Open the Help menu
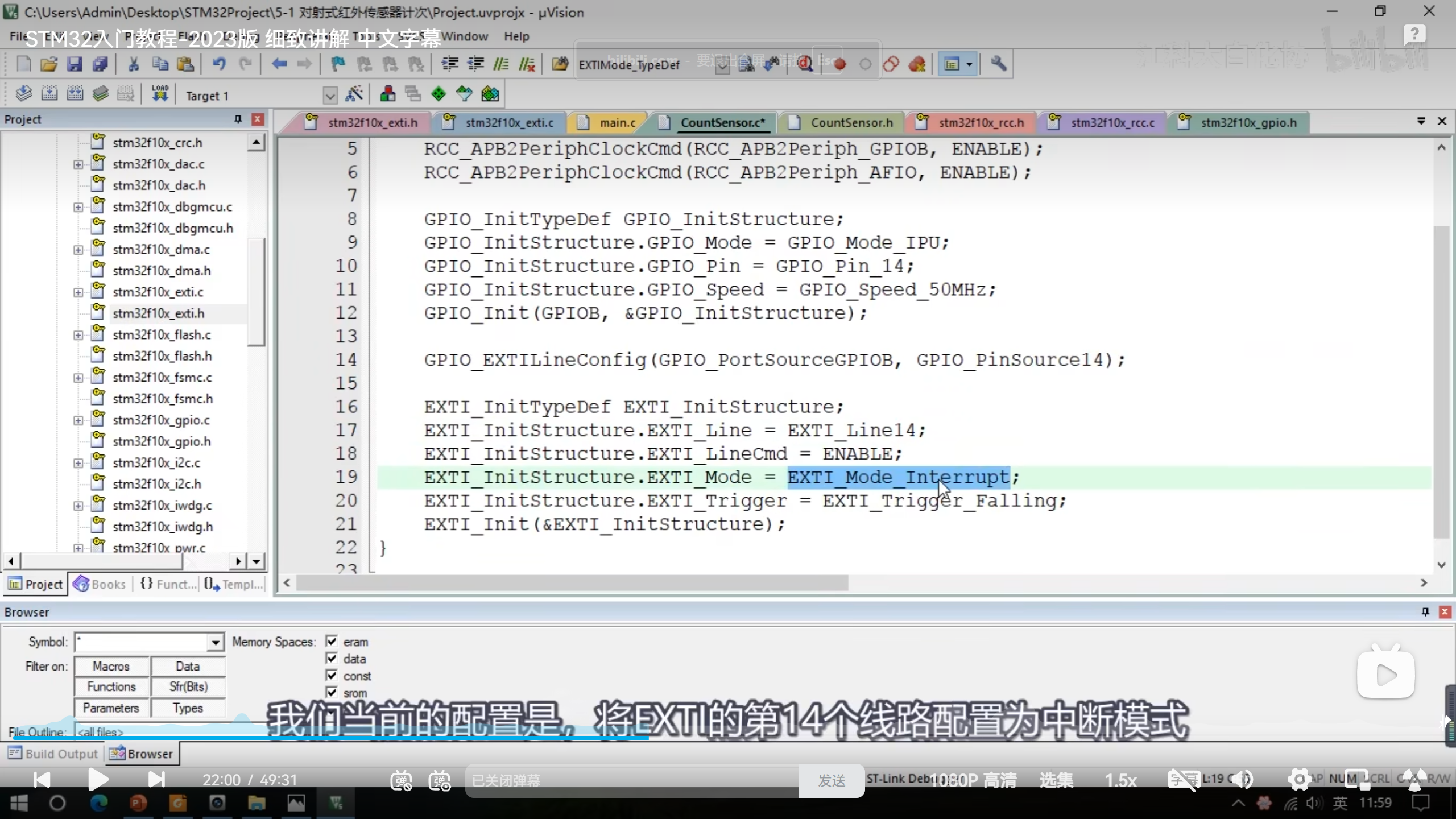Image resolution: width=1456 pixels, height=819 pixels. 516,36
